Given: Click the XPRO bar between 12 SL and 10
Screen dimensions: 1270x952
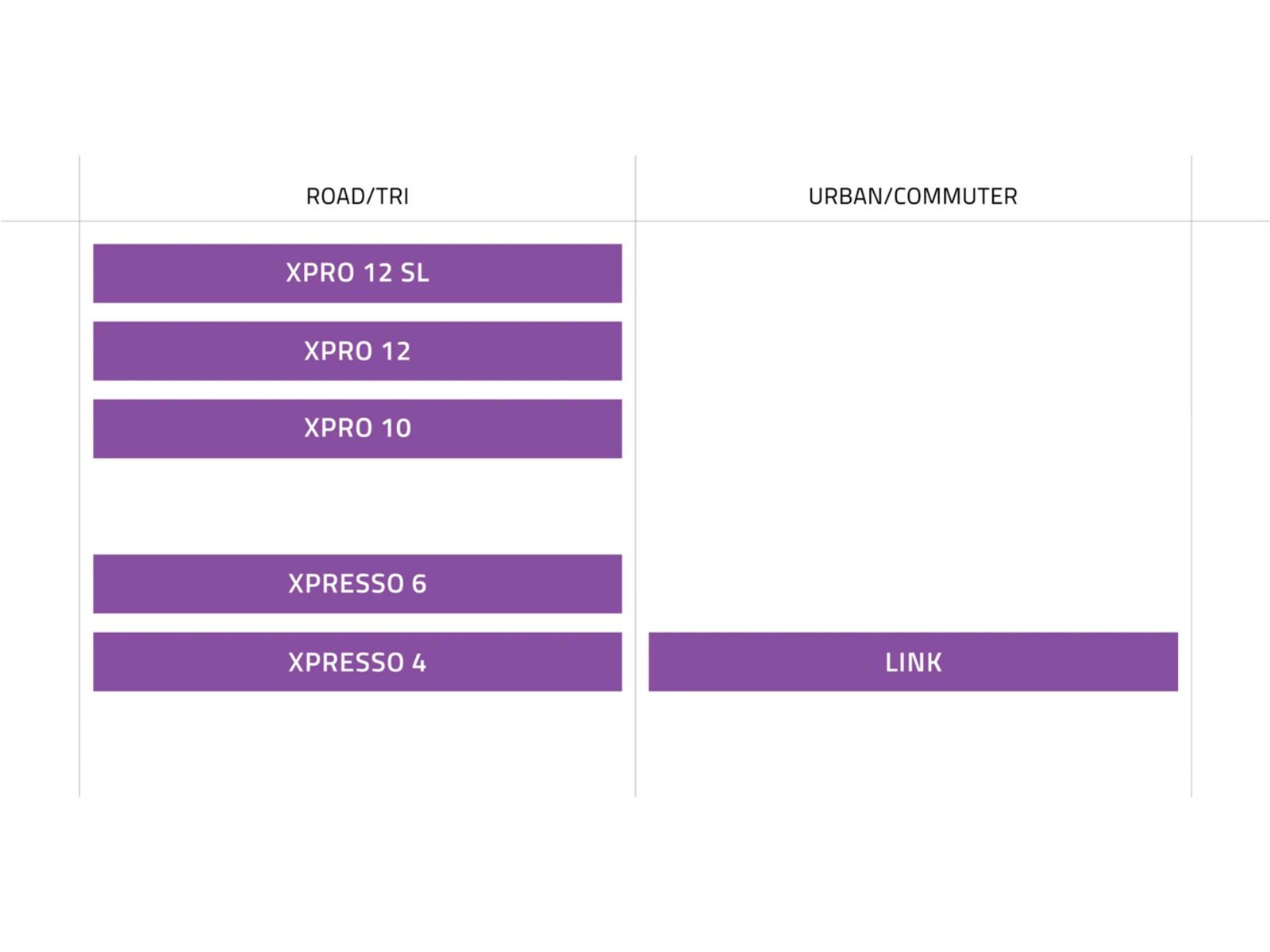Looking at the screenshot, I should click(357, 351).
